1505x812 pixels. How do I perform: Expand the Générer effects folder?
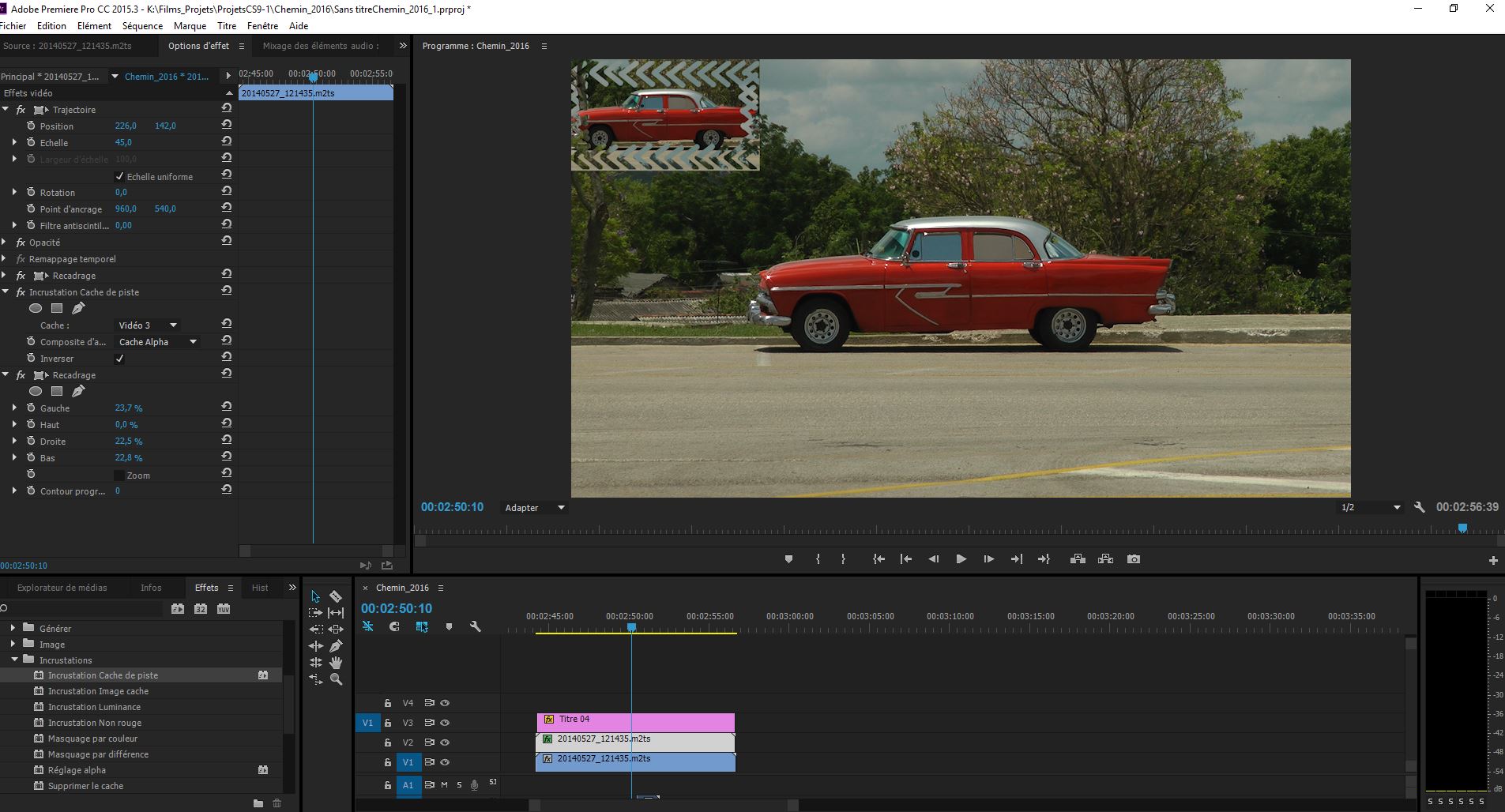[13, 628]
